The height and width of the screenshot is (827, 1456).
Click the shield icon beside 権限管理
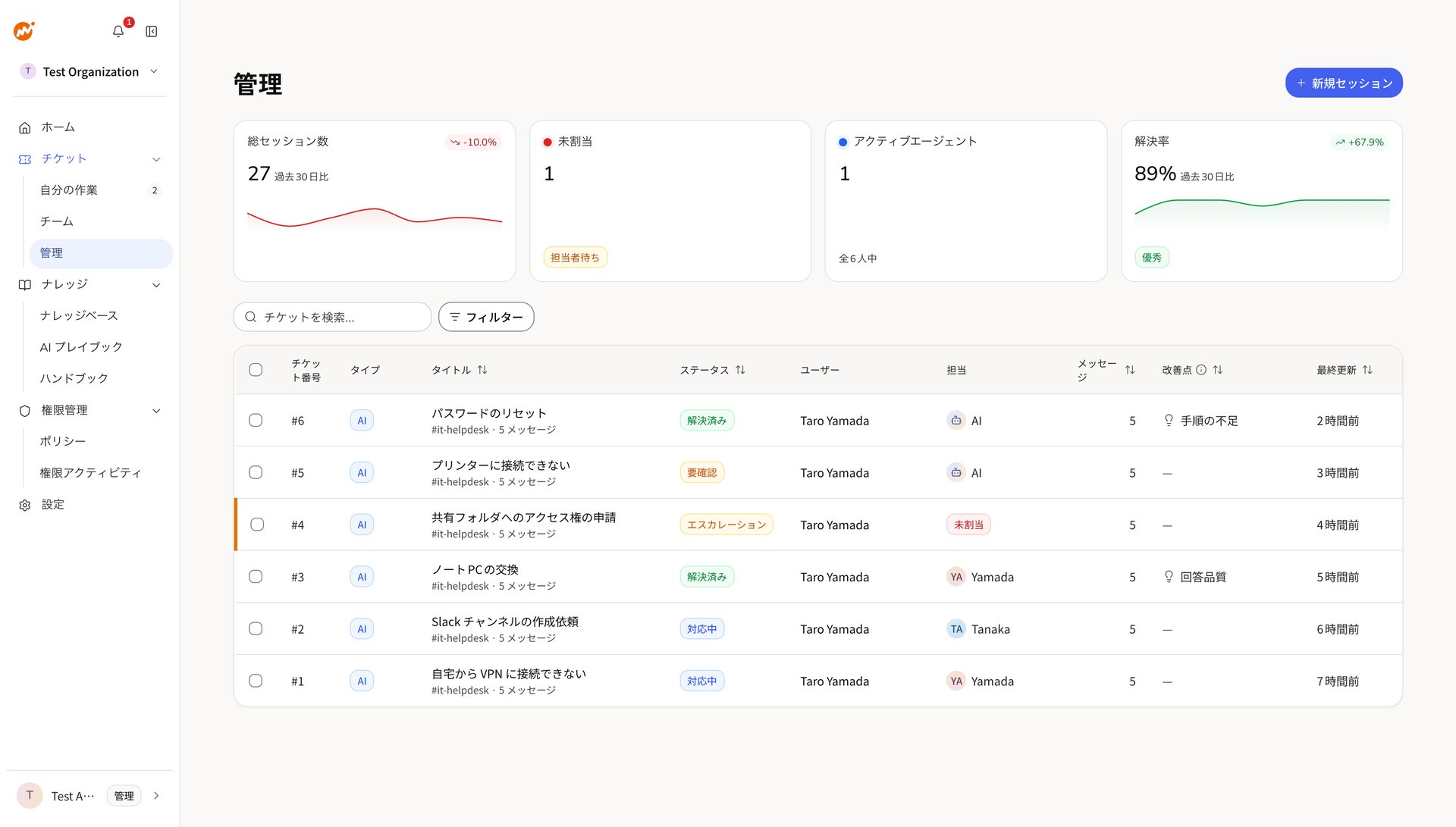coord(25,411)
